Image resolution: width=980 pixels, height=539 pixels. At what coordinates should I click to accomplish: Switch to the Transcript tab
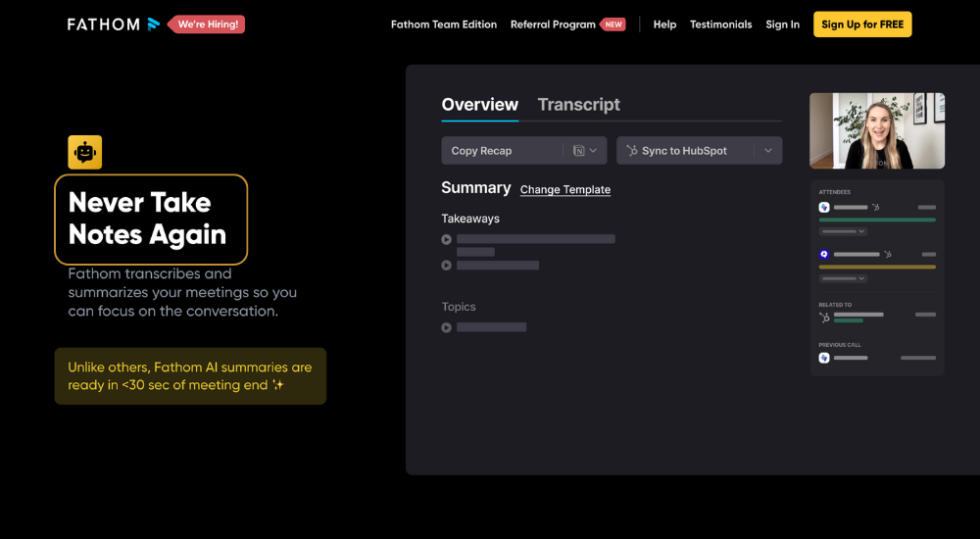tap(578, 105)
